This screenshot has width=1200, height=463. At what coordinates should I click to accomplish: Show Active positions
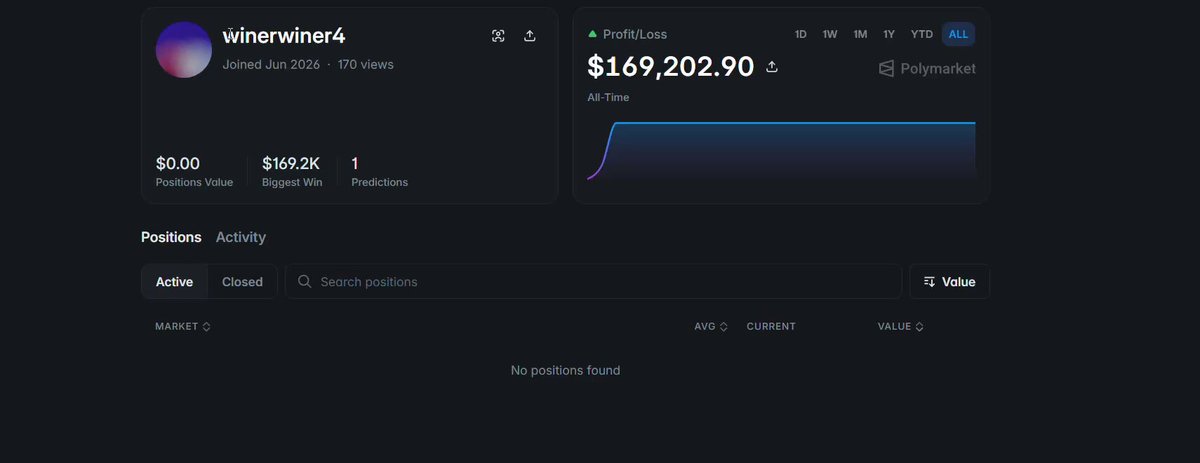[174, 282]
